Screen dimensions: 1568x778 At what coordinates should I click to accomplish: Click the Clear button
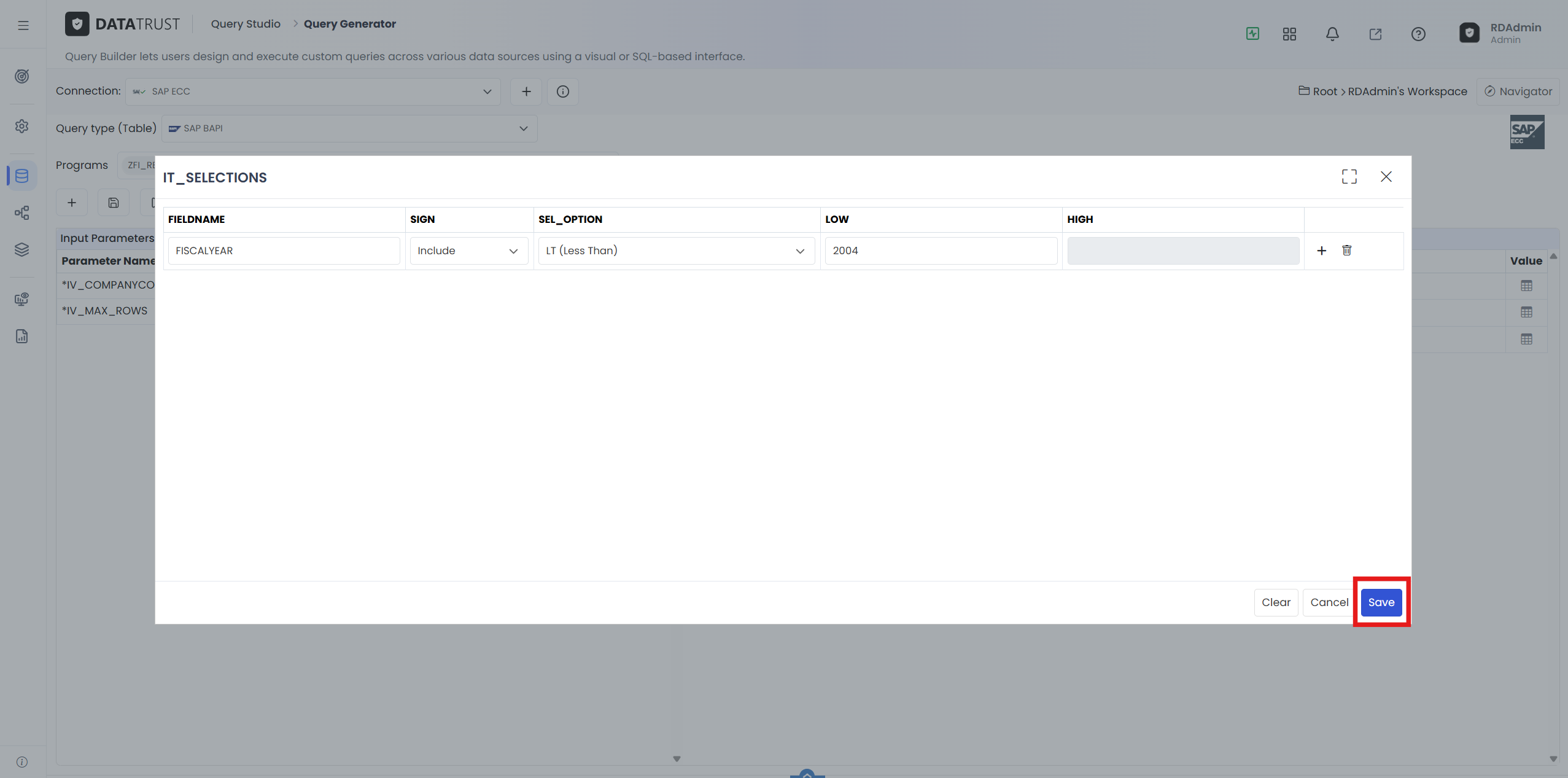[x=1276, y=602]
